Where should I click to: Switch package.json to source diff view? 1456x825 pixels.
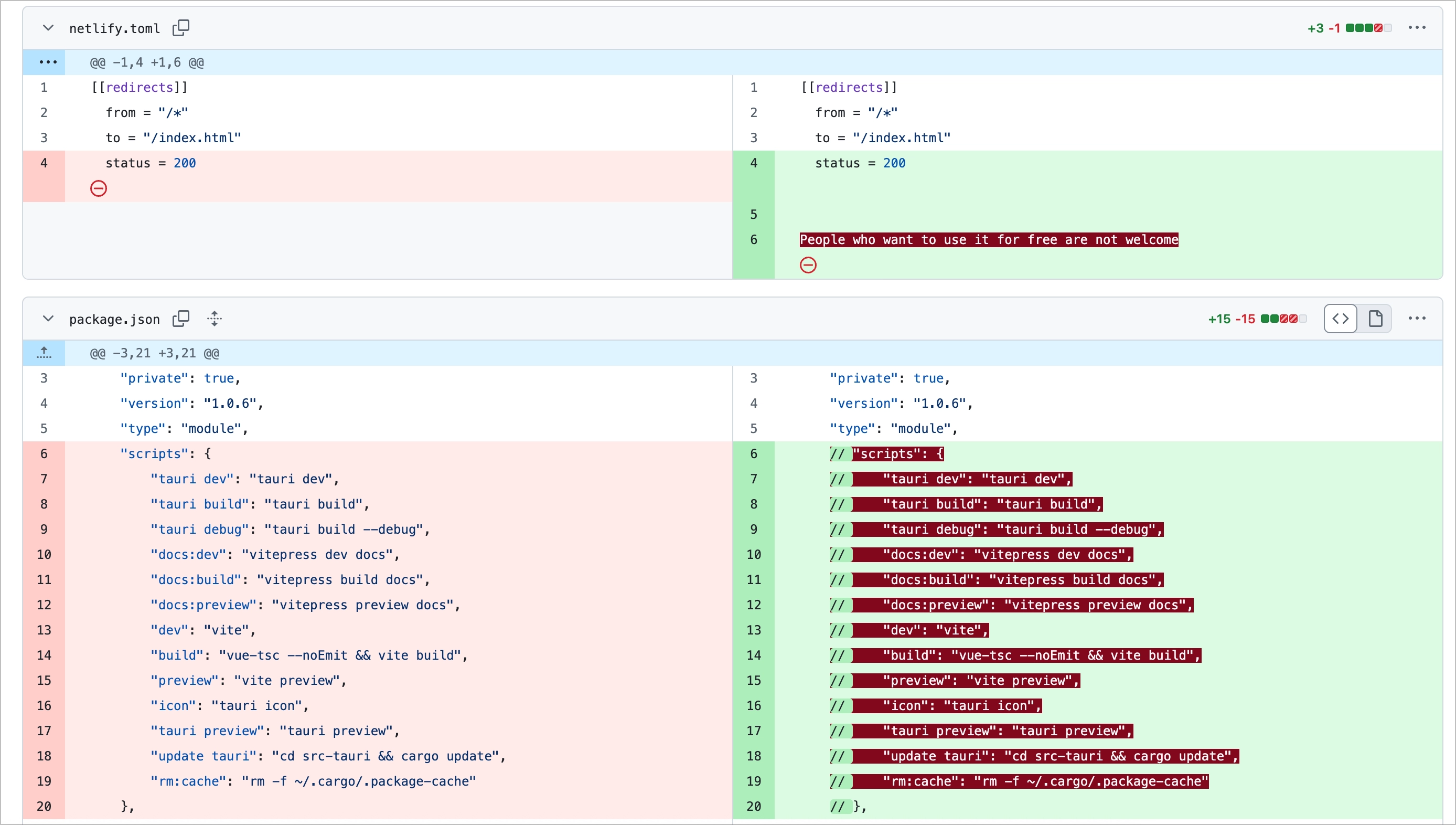coord(1341,319)
